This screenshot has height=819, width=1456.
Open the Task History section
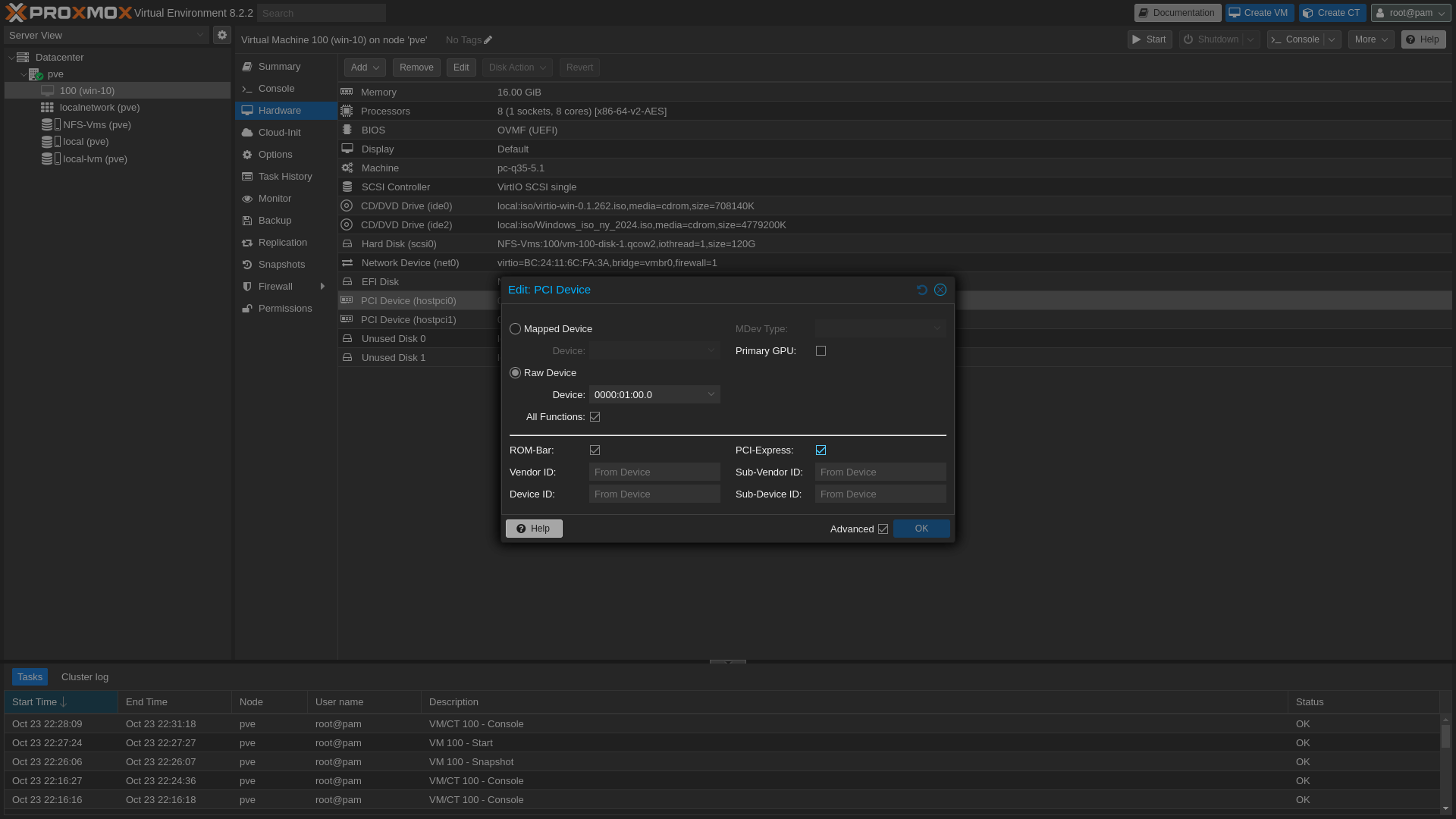click(286, 176)
